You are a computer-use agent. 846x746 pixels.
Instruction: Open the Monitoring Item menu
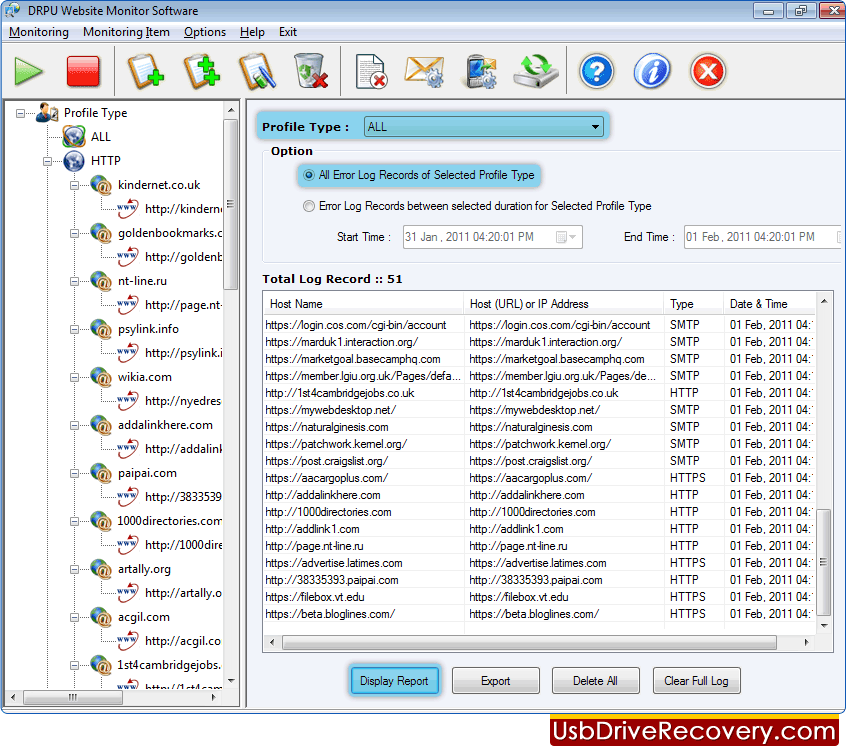coord(126,32)
